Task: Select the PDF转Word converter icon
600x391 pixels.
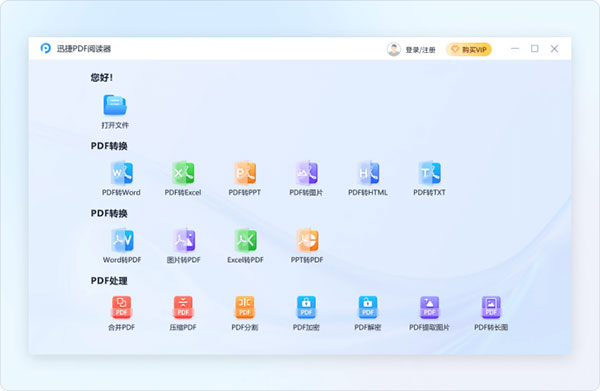Action: coord(122,173)
